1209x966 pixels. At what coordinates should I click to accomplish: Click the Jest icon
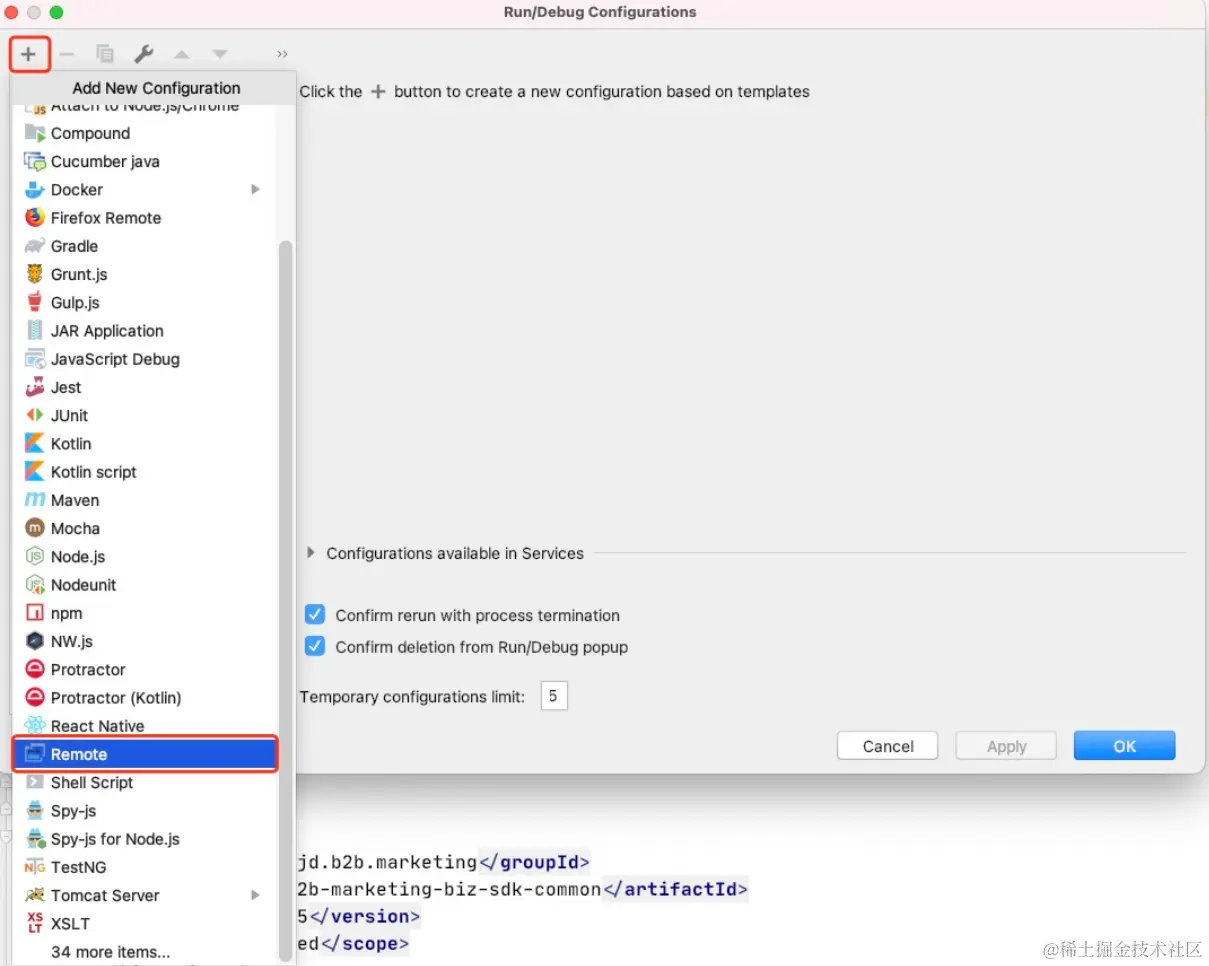(35, 387)
